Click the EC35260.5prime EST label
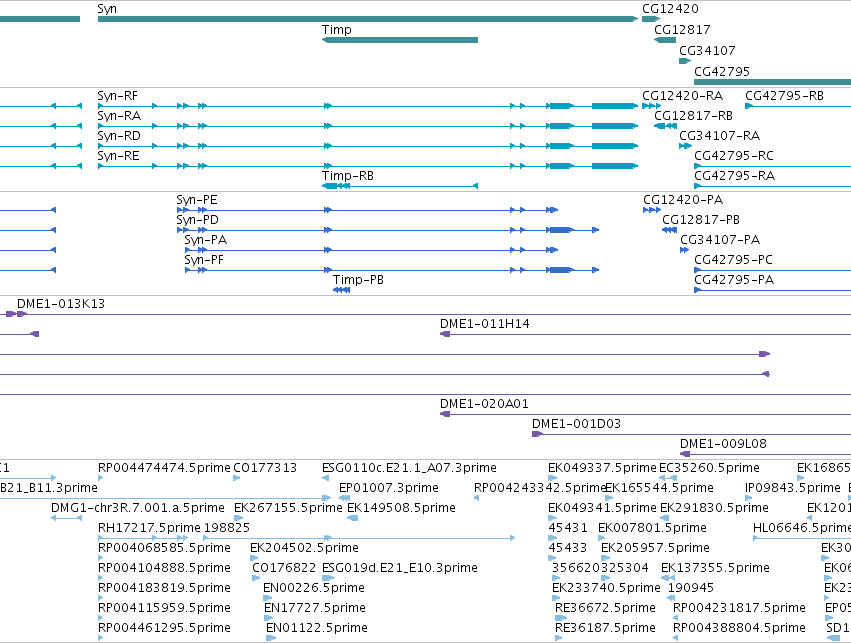The height and width of the screenshot is (643, 851). pyautogui.click(x=709, y=468)
